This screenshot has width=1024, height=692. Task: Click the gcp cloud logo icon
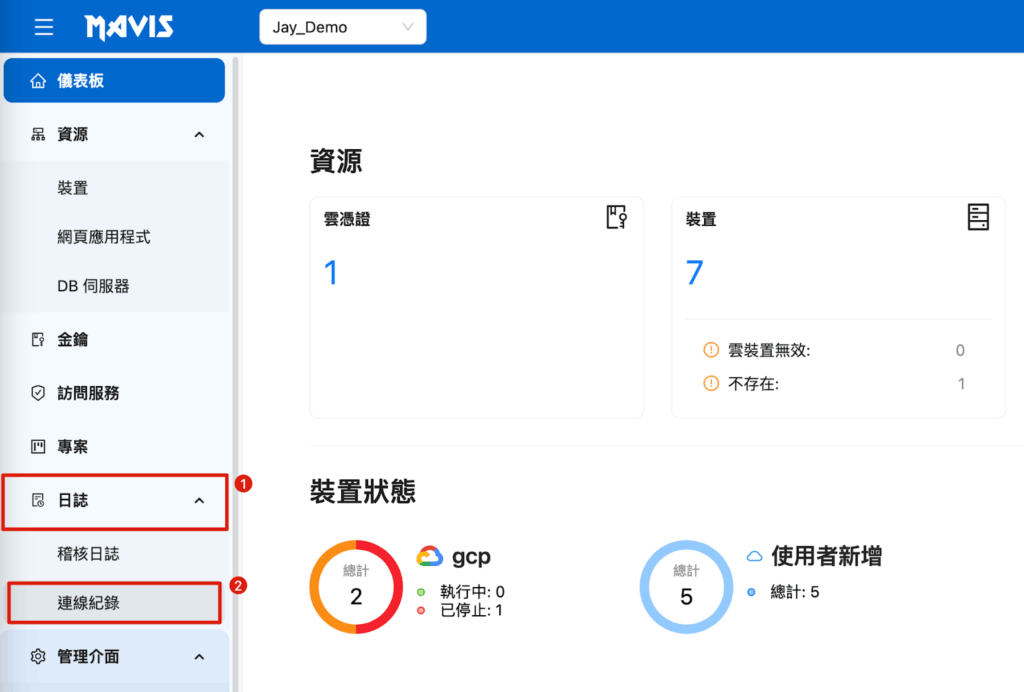coord(430,557)
